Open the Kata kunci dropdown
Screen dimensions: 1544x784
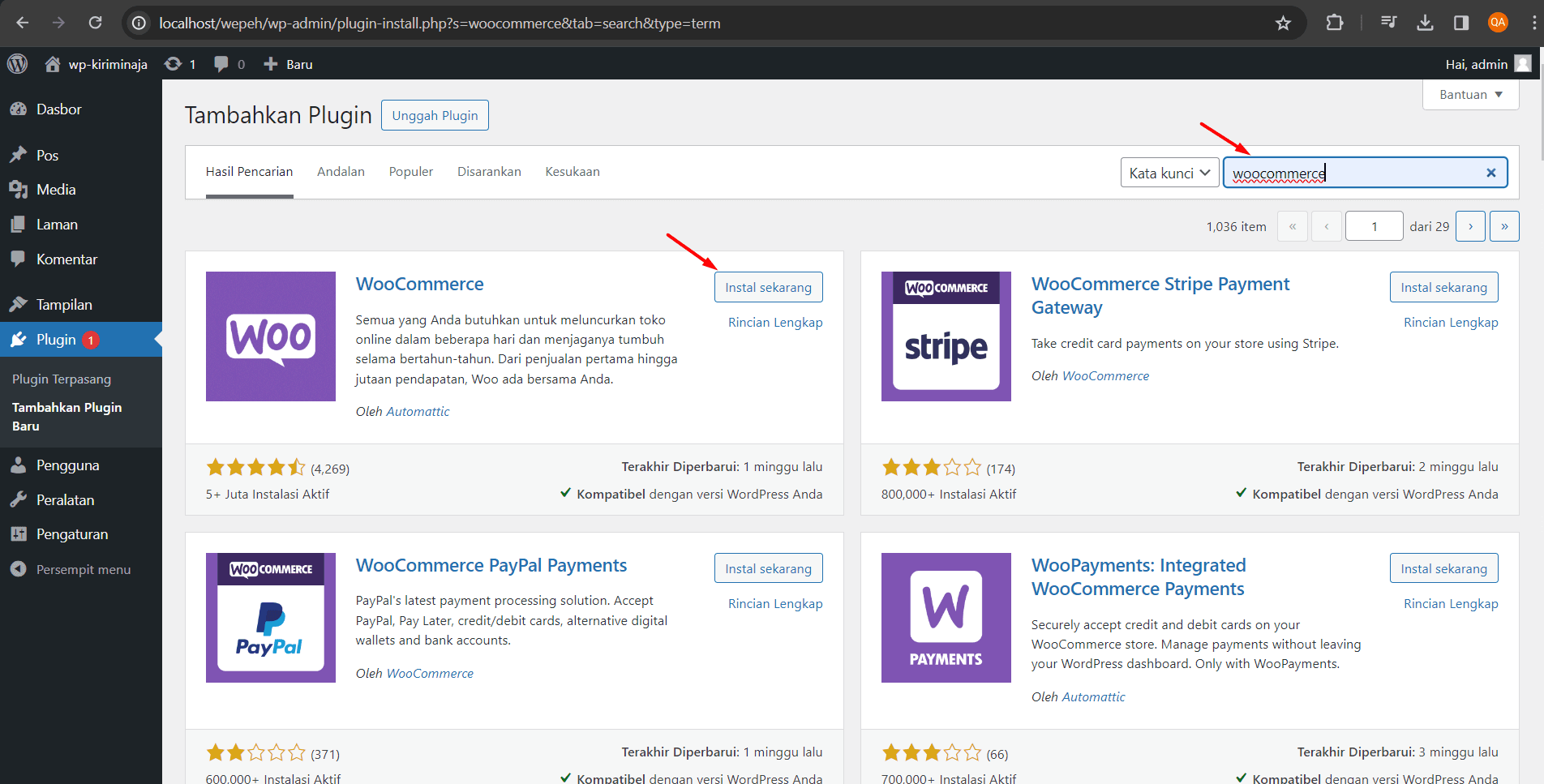[1169, 172]
